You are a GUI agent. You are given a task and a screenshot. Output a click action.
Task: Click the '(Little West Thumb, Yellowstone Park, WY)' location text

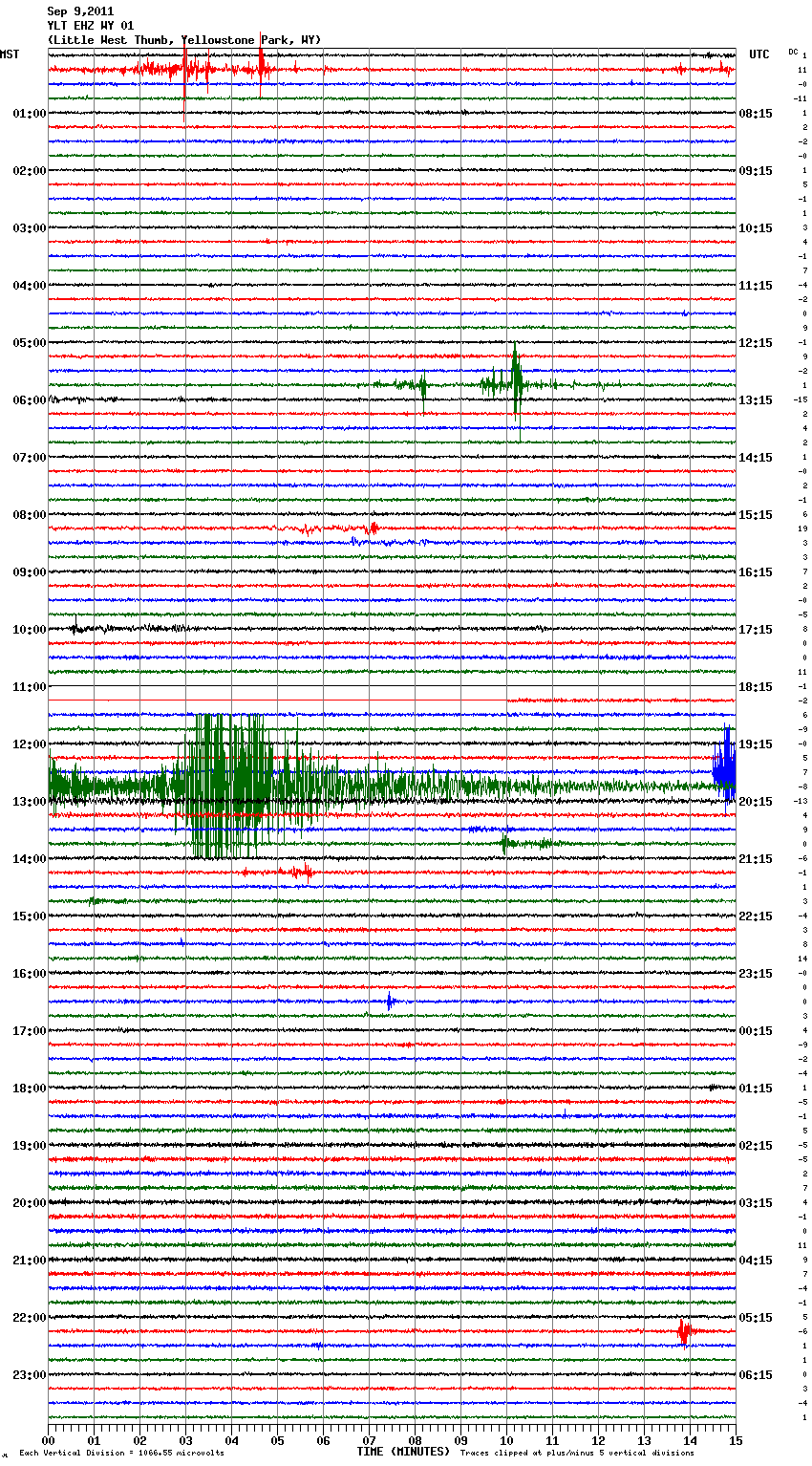tap(184, 40)
